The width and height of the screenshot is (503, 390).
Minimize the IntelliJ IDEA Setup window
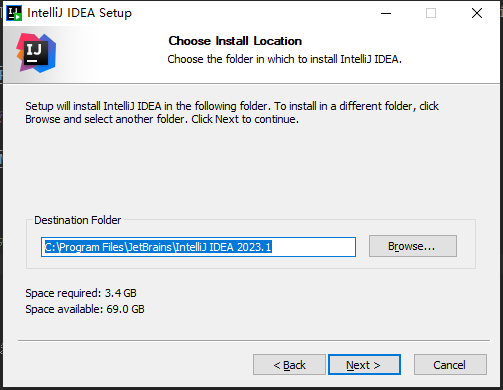(x=386, y=13)
